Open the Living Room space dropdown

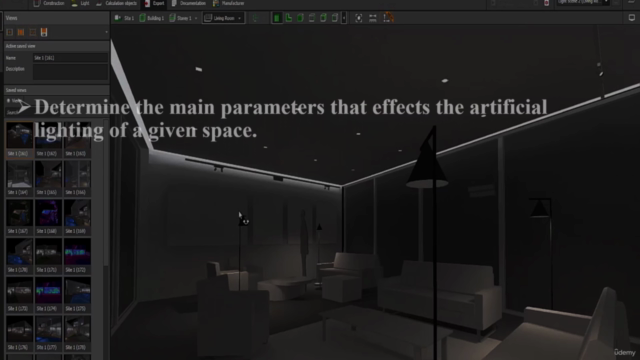click(x=223, y=18)
